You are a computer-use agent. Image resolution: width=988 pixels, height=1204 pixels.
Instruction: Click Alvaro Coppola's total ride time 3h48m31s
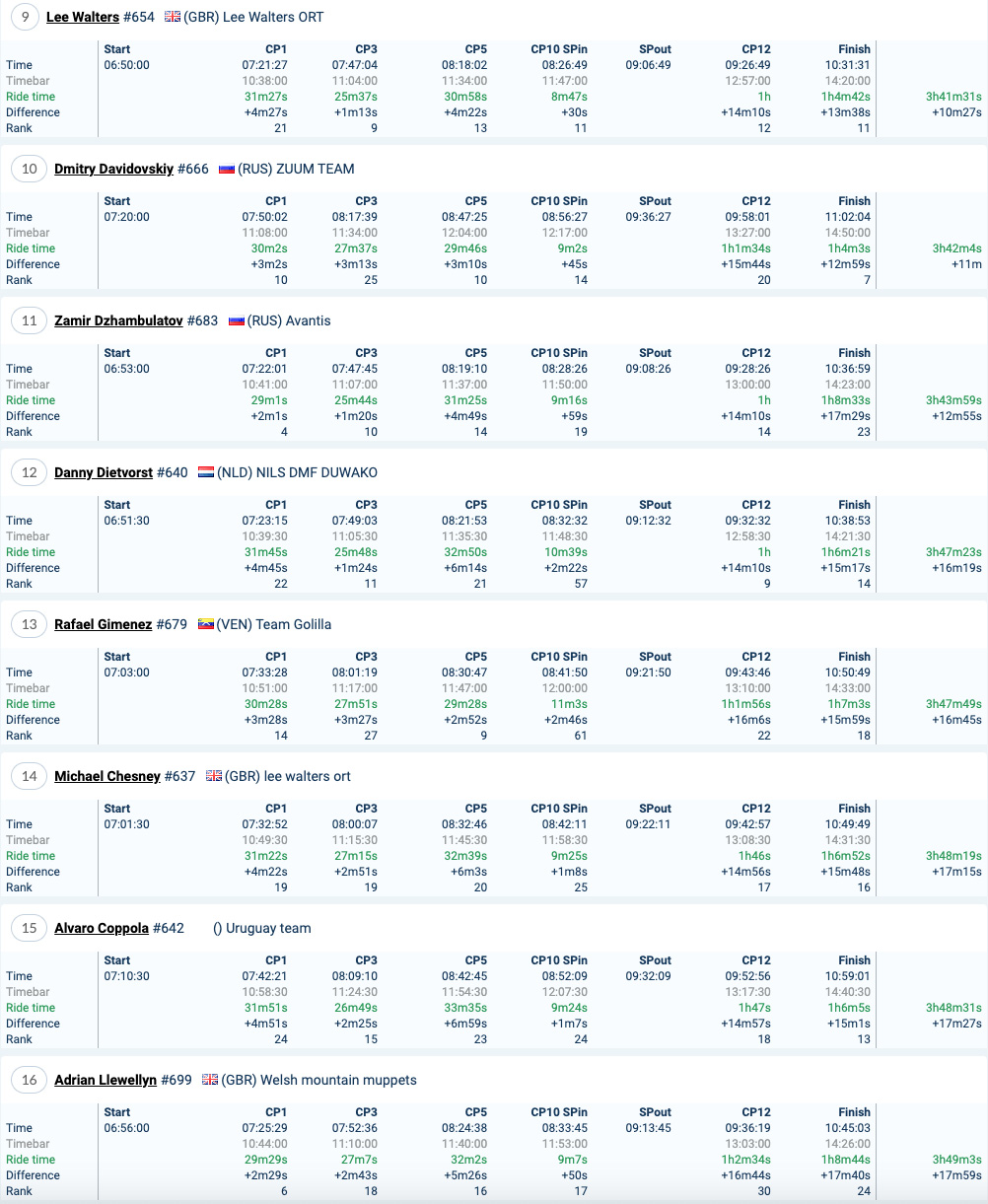[953, 1008]
